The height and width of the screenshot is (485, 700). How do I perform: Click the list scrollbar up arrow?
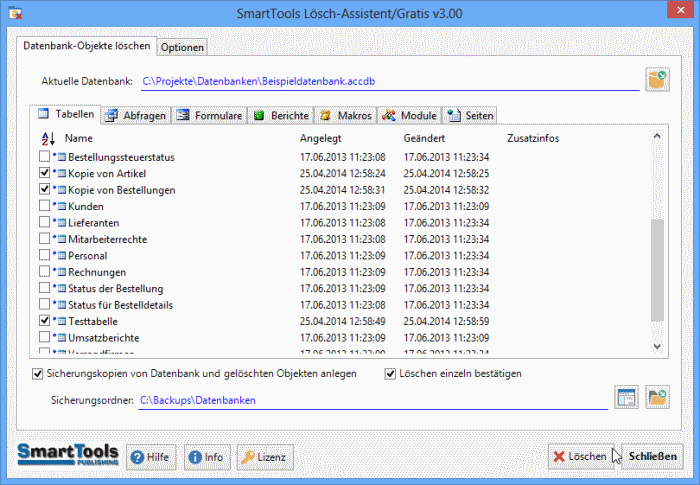click(657, 136)
